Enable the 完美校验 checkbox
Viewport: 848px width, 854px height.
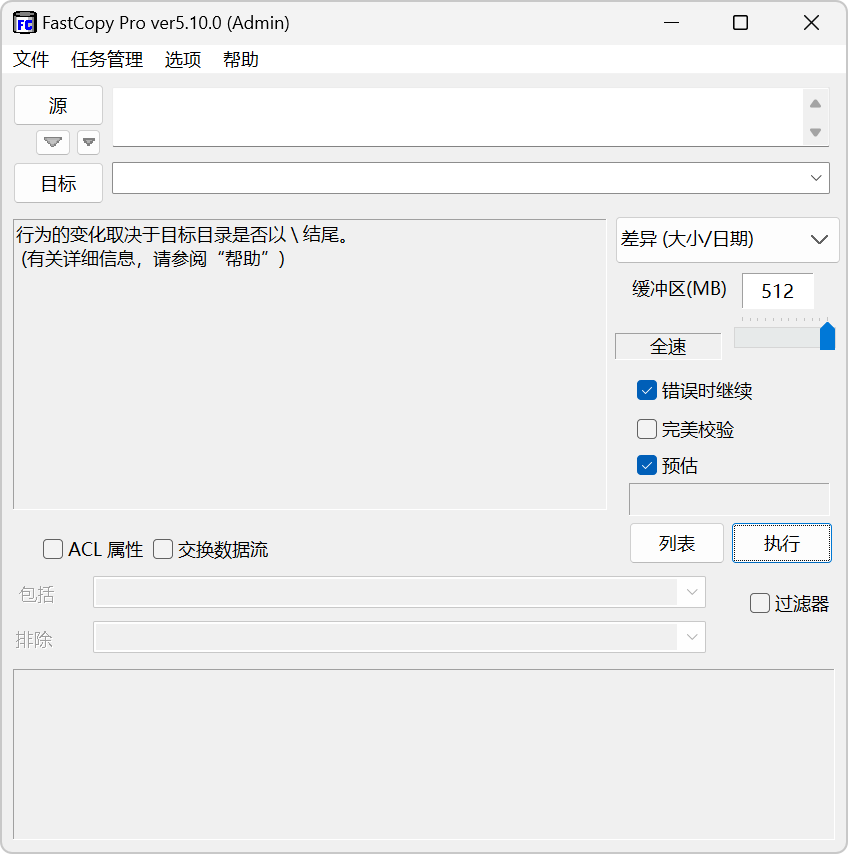coord(647,428)
